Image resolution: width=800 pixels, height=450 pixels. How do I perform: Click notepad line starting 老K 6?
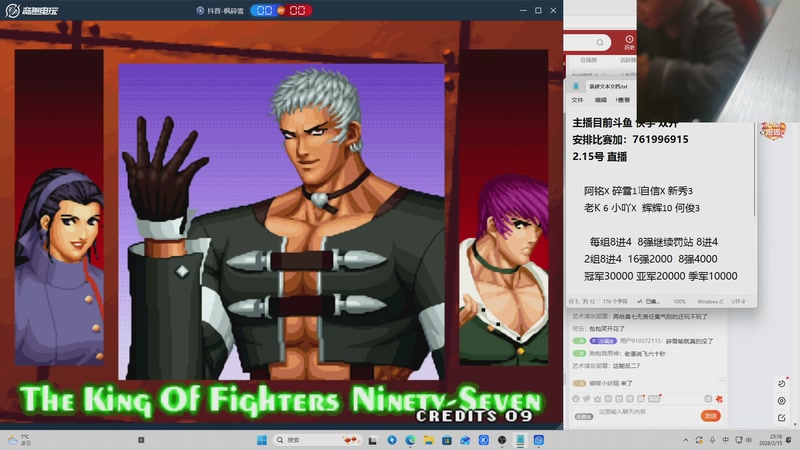tap(642, 208)
